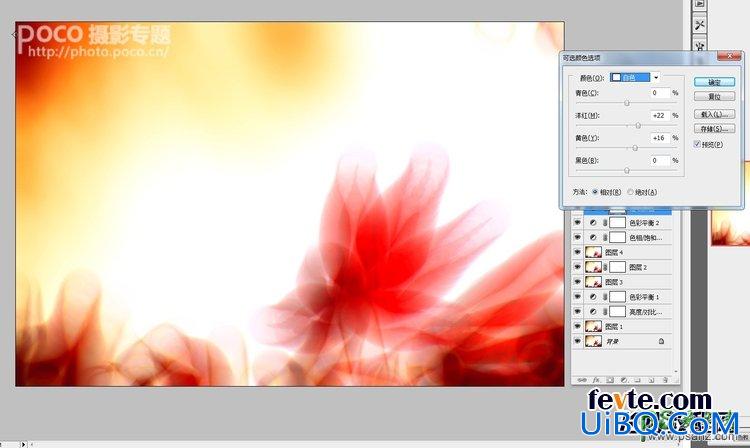Click the mask thumbnail of 色彩平衡 1 layer
The width and height of the screenshot is (750, 448).
[618, 297]
